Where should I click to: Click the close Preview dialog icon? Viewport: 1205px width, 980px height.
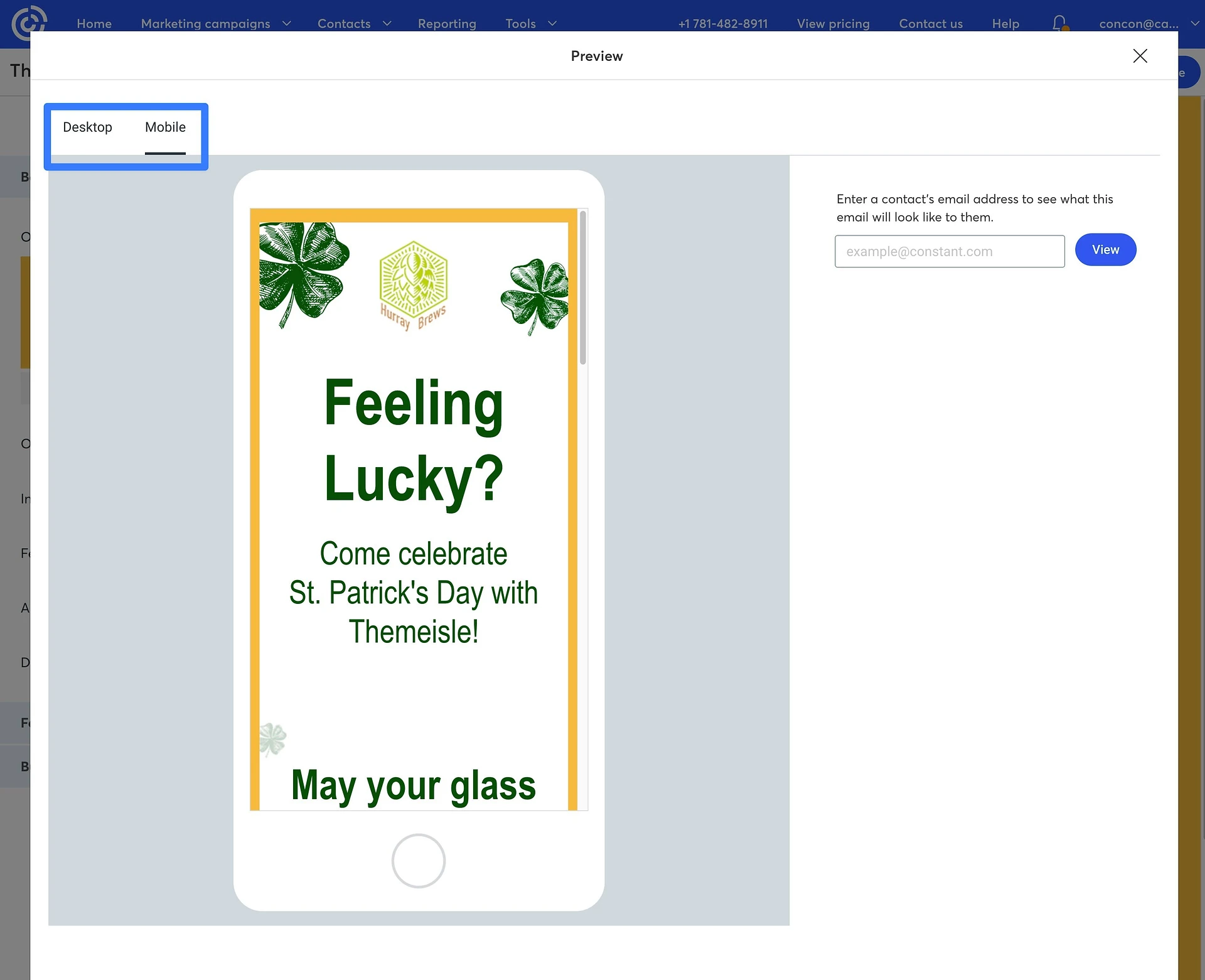[1140, 55]
